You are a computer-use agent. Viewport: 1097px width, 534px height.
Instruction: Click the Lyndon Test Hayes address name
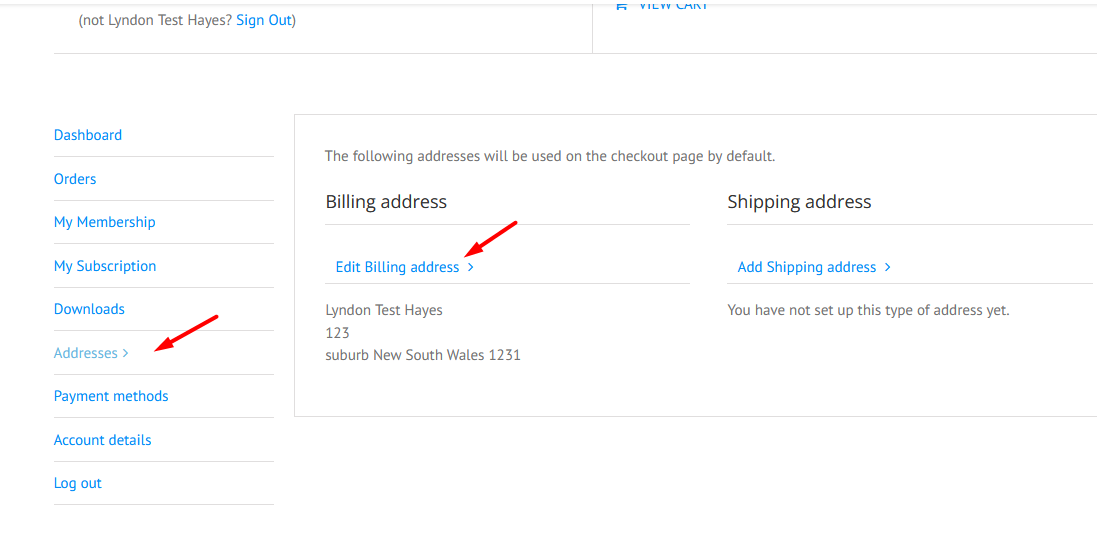[384, 310]
